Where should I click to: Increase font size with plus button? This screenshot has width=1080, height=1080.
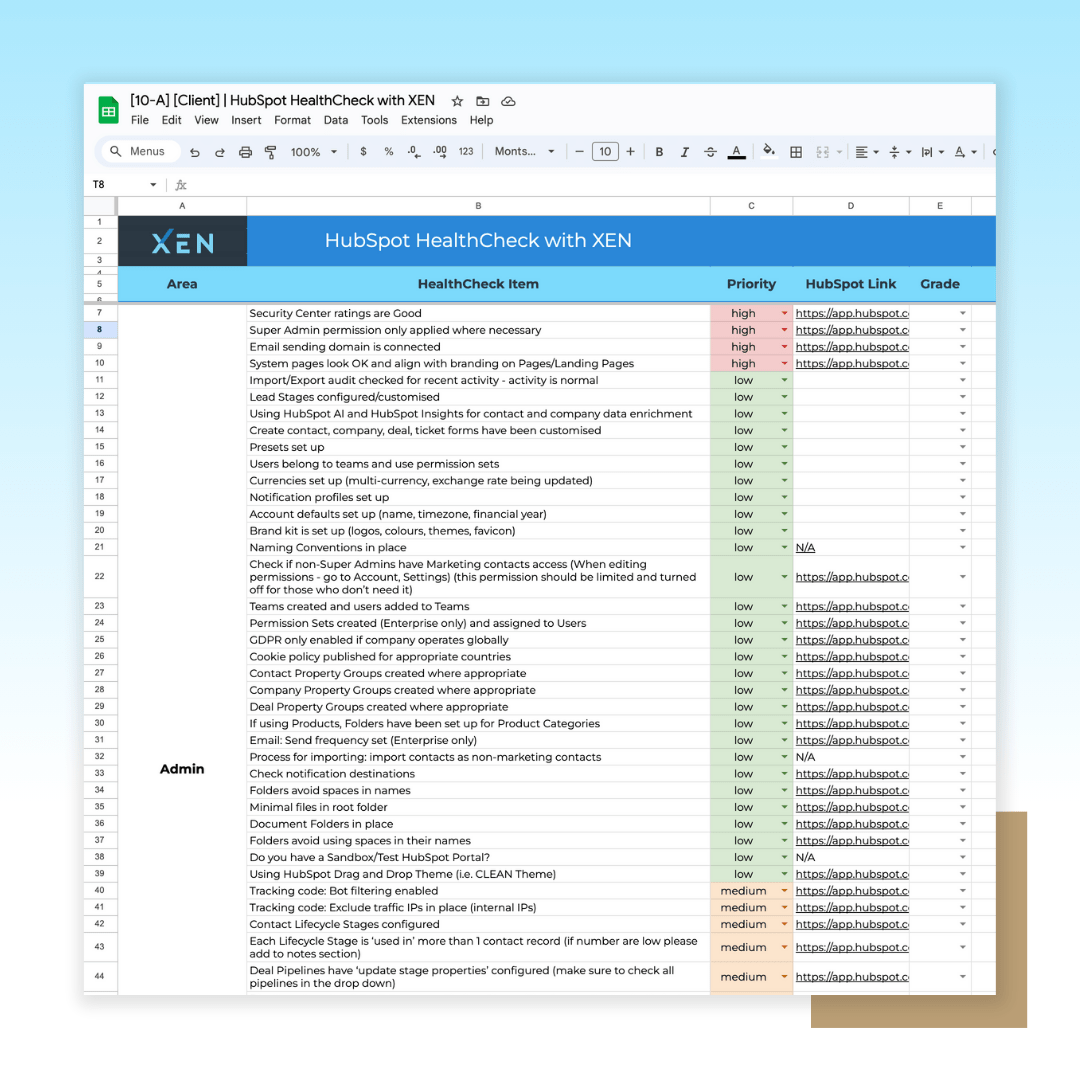[630, 152]
